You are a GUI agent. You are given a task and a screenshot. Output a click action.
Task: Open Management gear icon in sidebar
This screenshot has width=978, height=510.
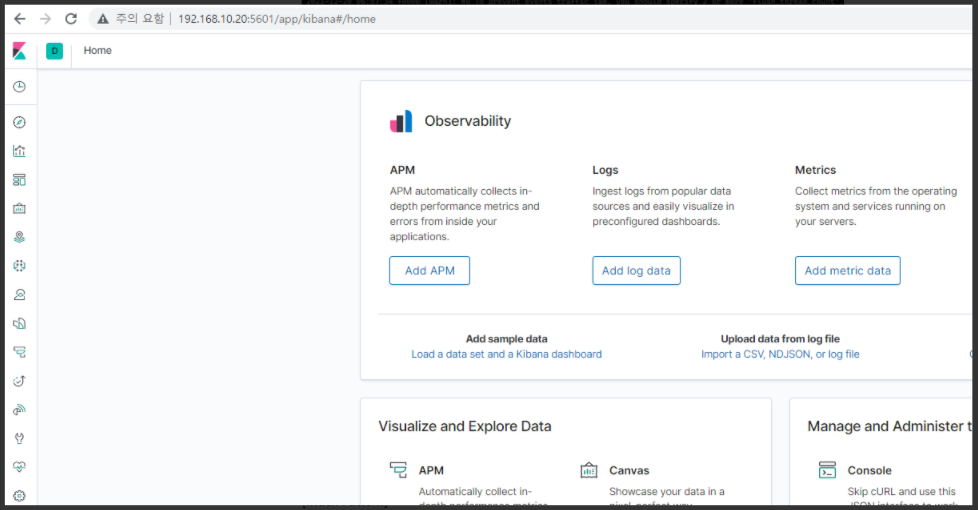pos(19,496)
